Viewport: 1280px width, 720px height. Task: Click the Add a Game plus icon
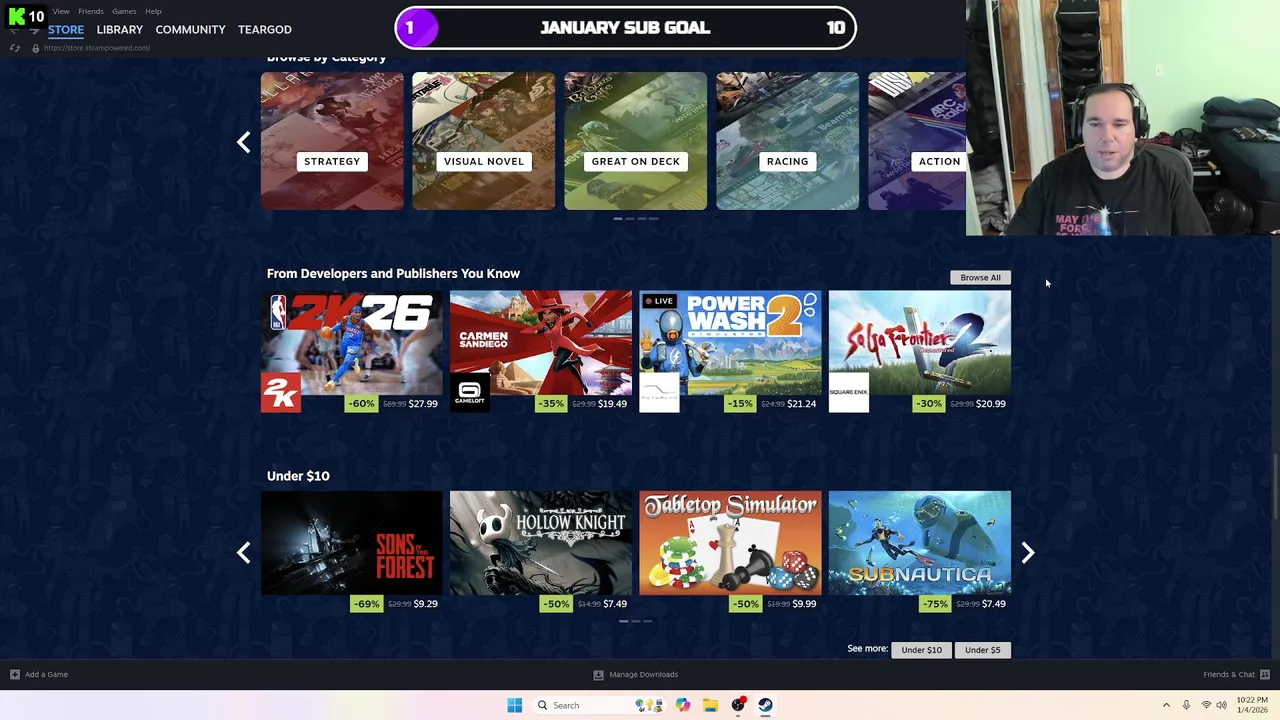[x=14, y=674]
